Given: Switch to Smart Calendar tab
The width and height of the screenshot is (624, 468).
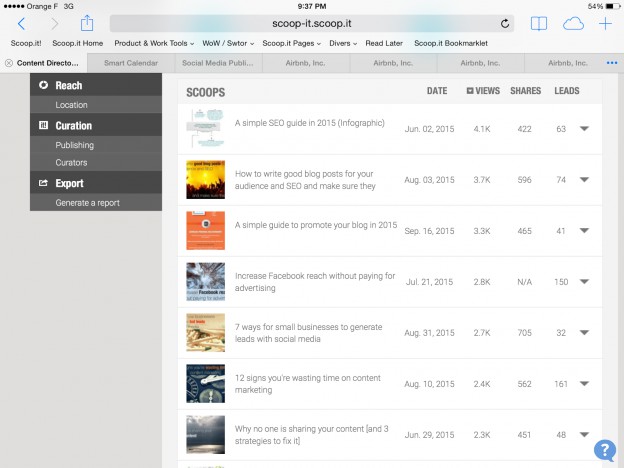Looking at the screenshot, I should 131,63.
